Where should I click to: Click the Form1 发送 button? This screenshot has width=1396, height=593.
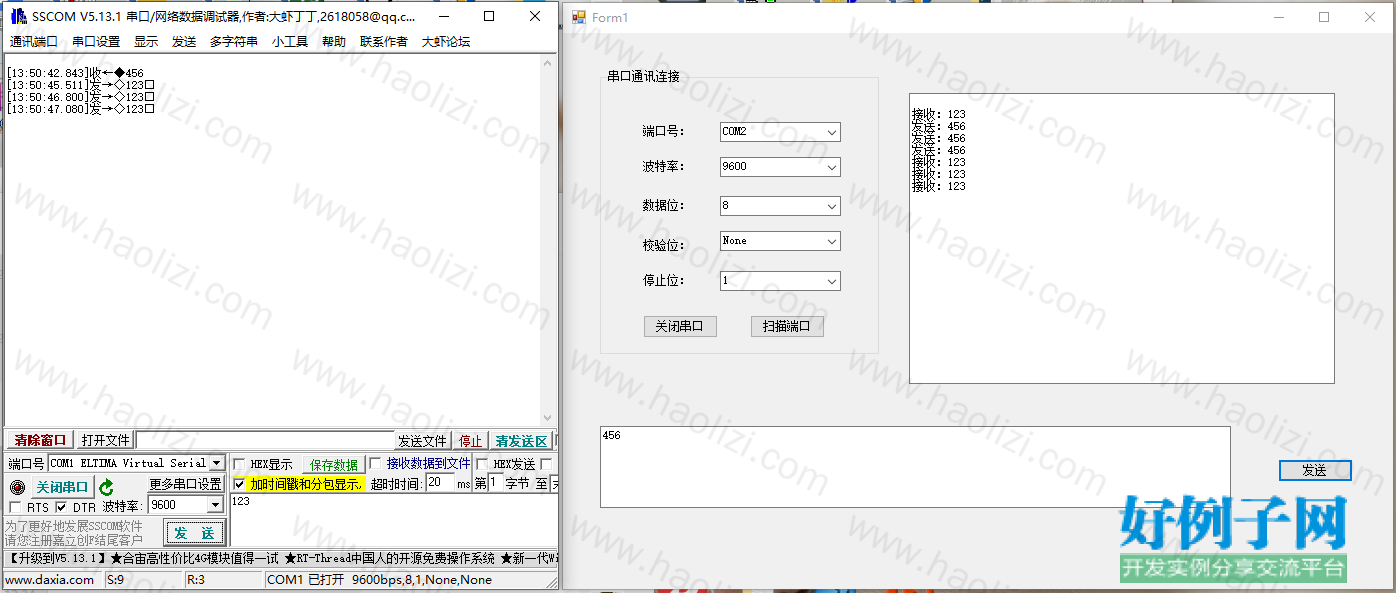[1315, 470]
